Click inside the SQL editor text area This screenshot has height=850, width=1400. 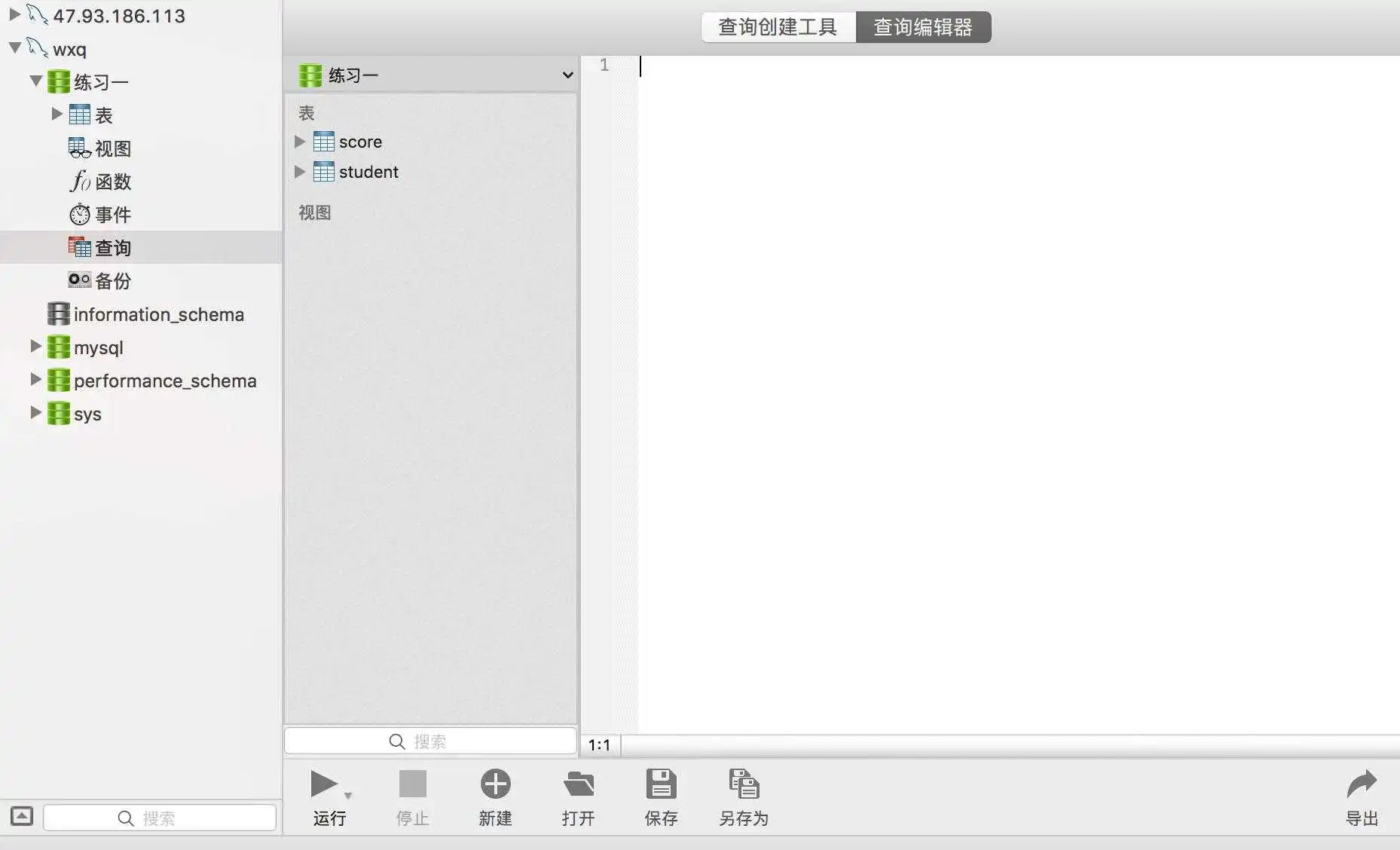[x=980, y=377]
